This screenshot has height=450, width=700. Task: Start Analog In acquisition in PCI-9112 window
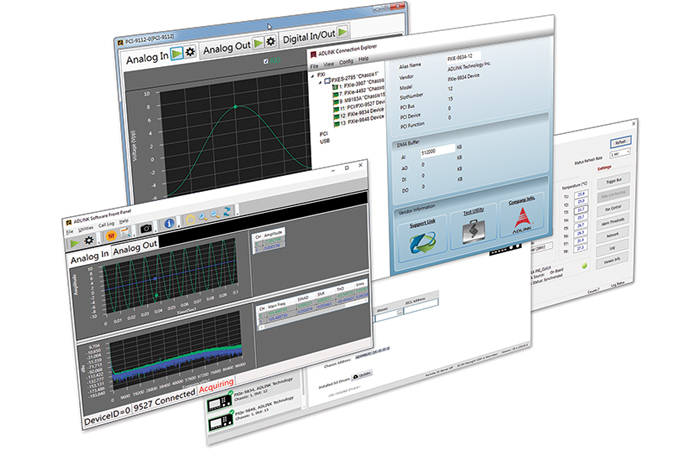click(177, 54)
